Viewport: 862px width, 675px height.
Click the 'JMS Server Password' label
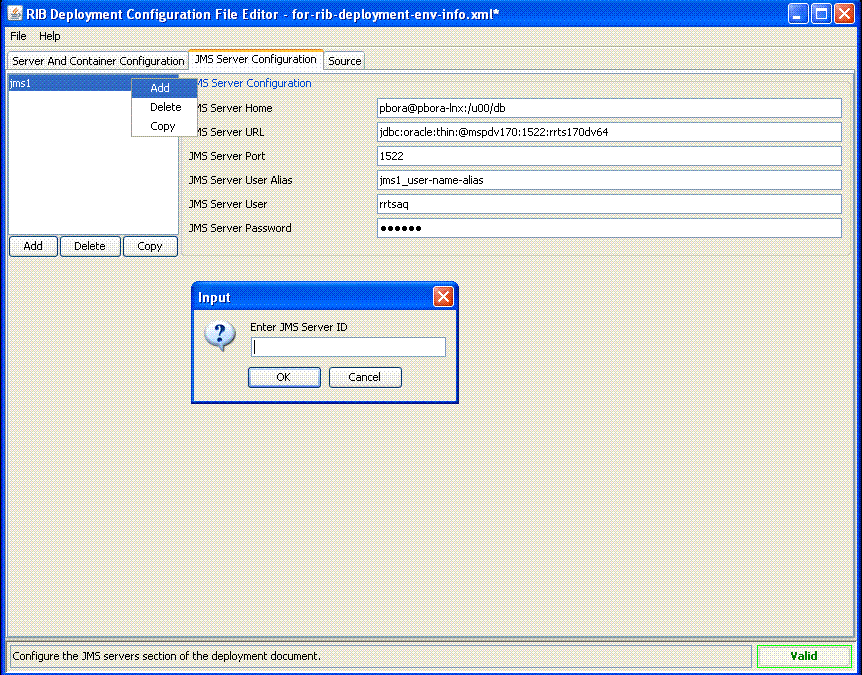(x=240, y=228)
